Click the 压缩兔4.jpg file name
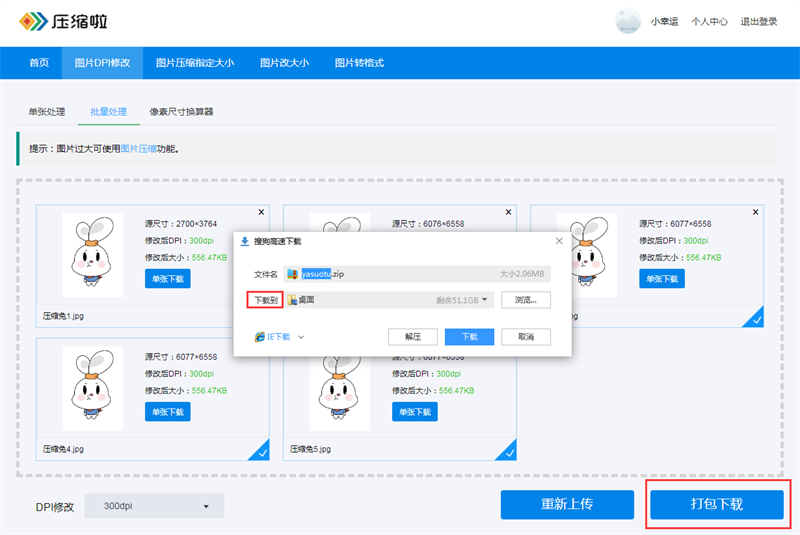The width and height of the screenshot is (800, 535). 63,449
